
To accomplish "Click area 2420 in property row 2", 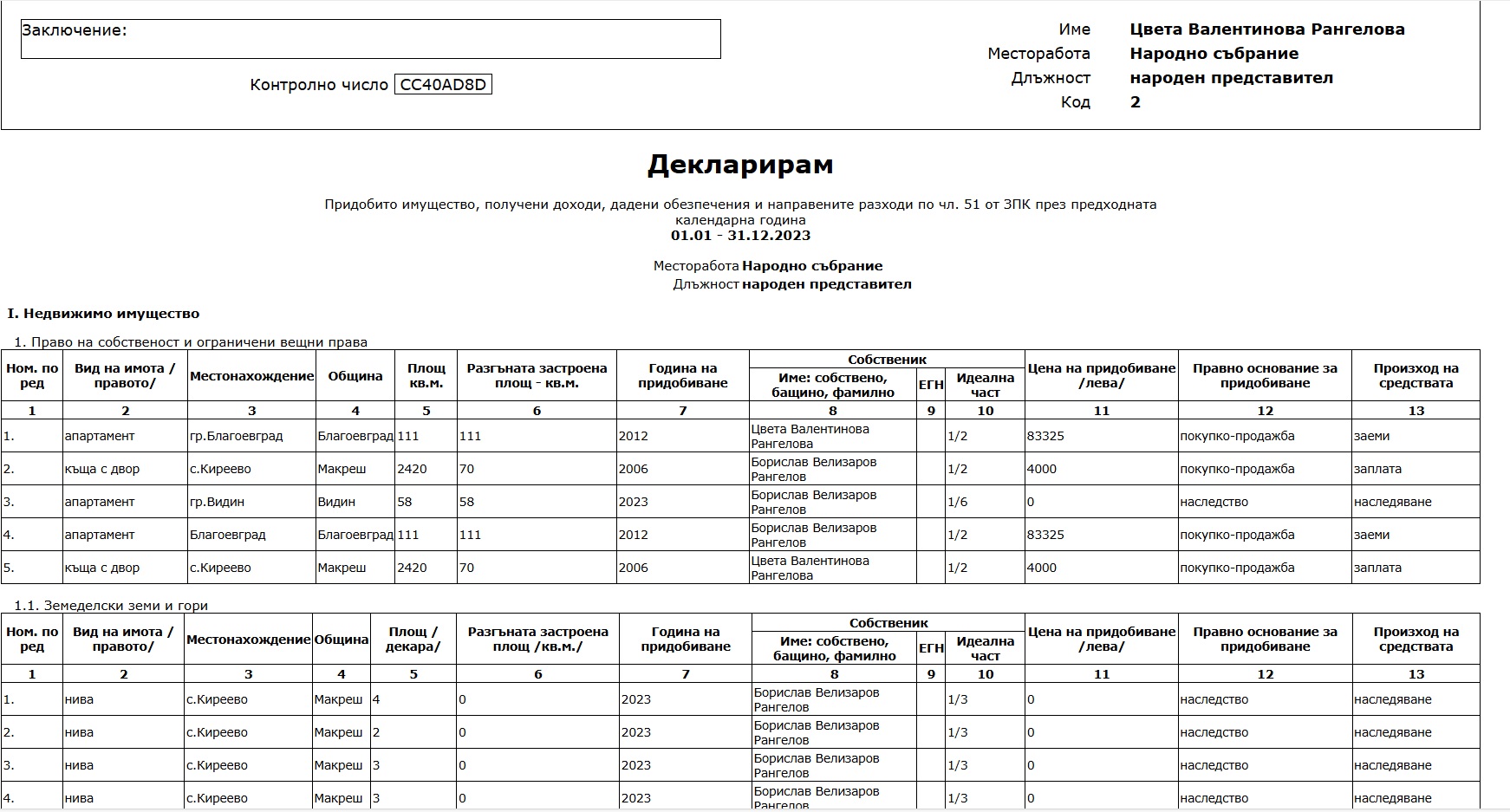I will point(412,469).
